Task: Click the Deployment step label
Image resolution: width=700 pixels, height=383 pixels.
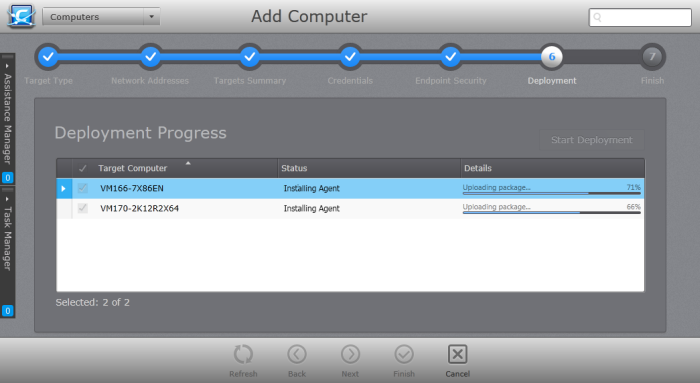Action: click(552, 81)
